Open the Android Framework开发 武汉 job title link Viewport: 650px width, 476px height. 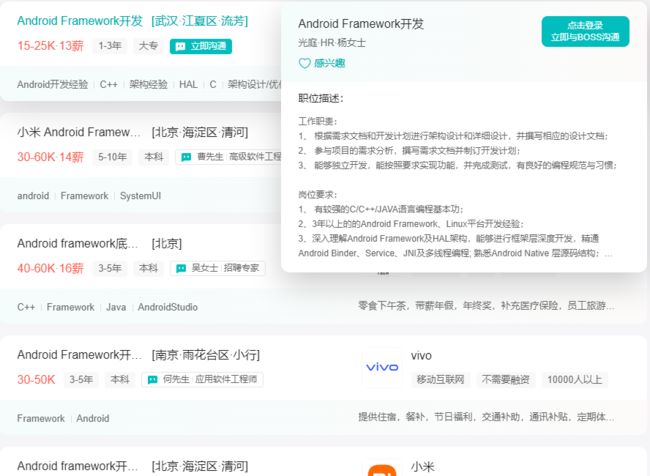click(80, 21)
